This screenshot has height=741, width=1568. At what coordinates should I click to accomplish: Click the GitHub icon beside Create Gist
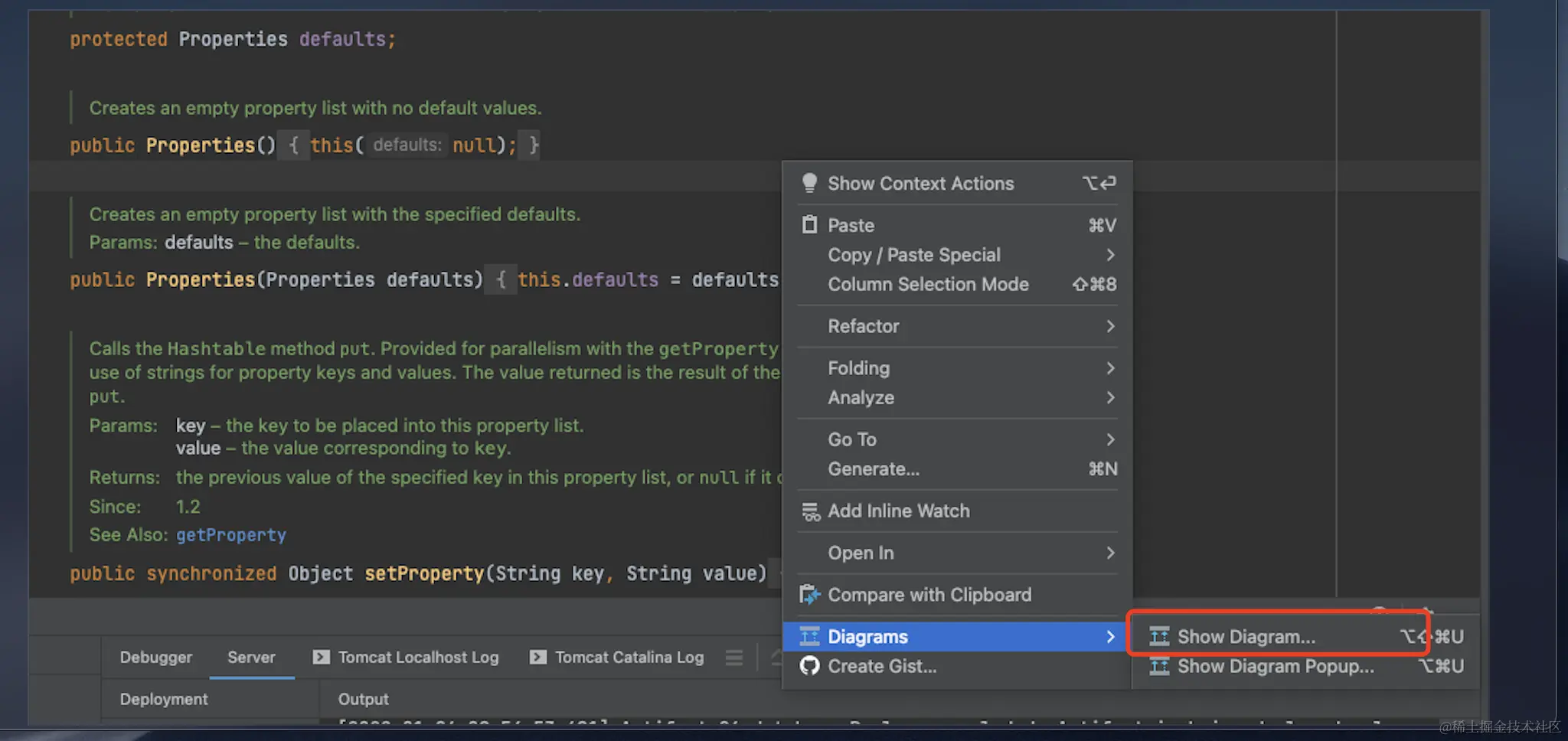click(x=809, y=666)
